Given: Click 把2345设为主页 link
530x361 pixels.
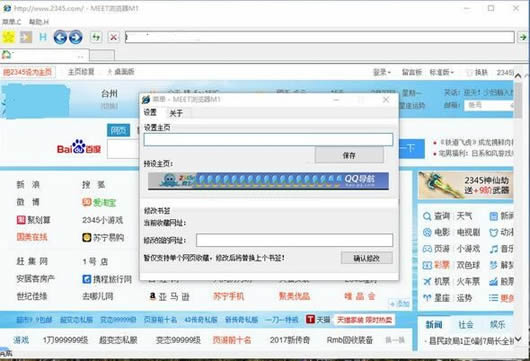Looking at the screenshot, I should pos(28,72).
